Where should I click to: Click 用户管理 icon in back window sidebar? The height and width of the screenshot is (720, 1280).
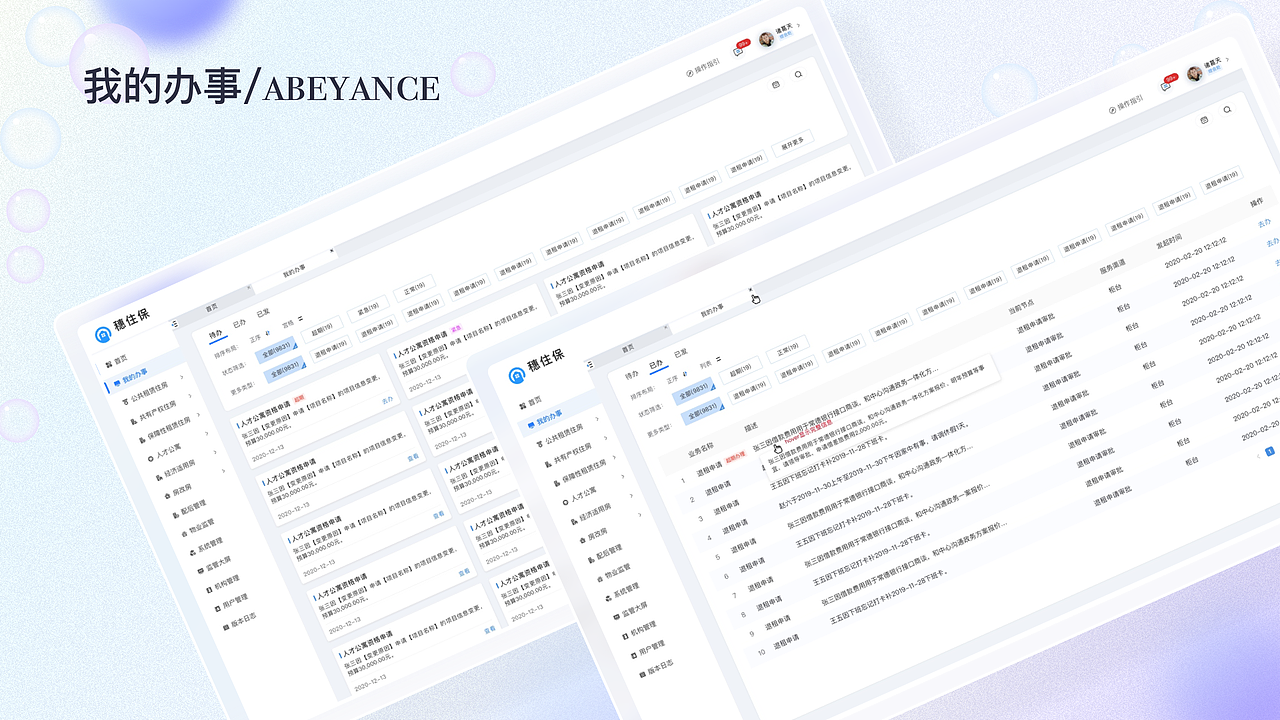pyautogui.click(x=218, y=608)
